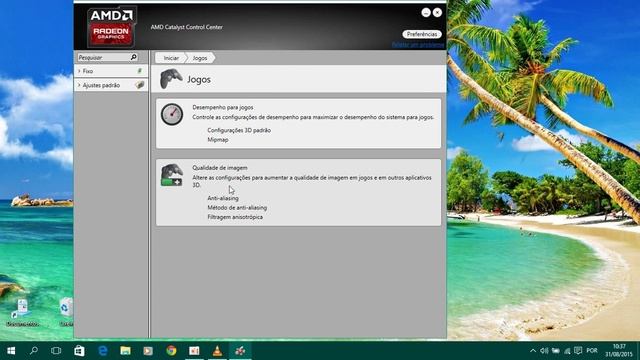This screenshot has height=360, width=640.
Task: Minimize the Catalyst Control Center window
Action: [426, 13]
